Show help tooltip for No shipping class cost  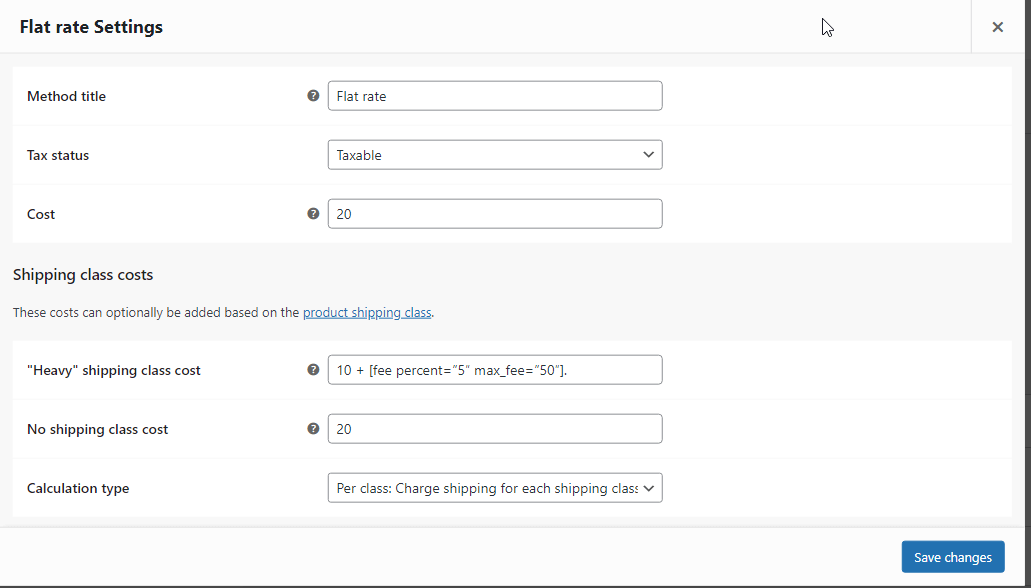313,429
